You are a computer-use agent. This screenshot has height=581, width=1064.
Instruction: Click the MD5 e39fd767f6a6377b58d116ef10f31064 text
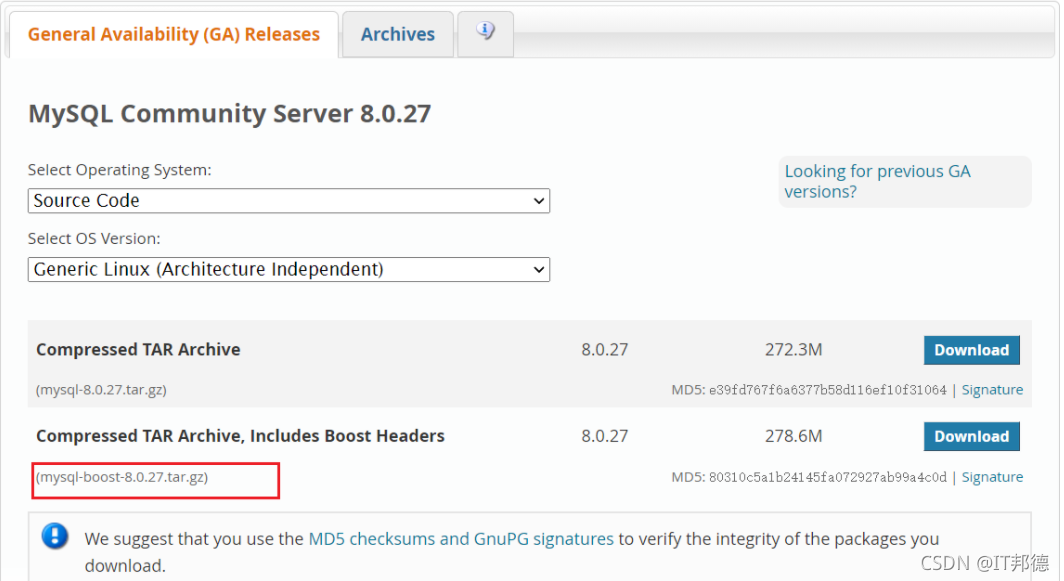[809, 390]
